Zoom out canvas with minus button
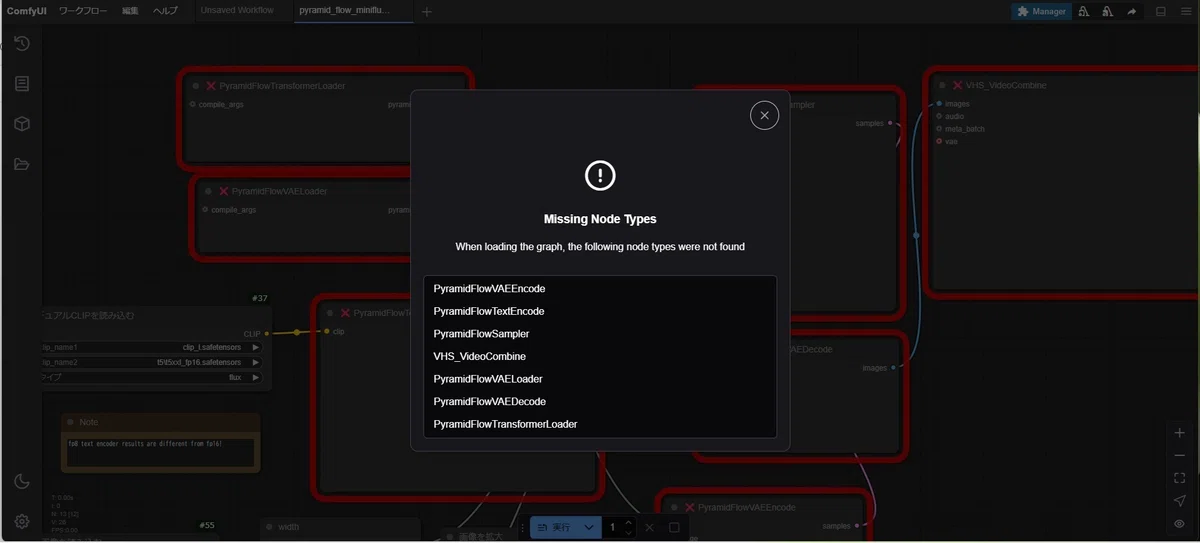Viewport: 1200px width, 543px height. pyautogui.click(x=1180, y=455)
